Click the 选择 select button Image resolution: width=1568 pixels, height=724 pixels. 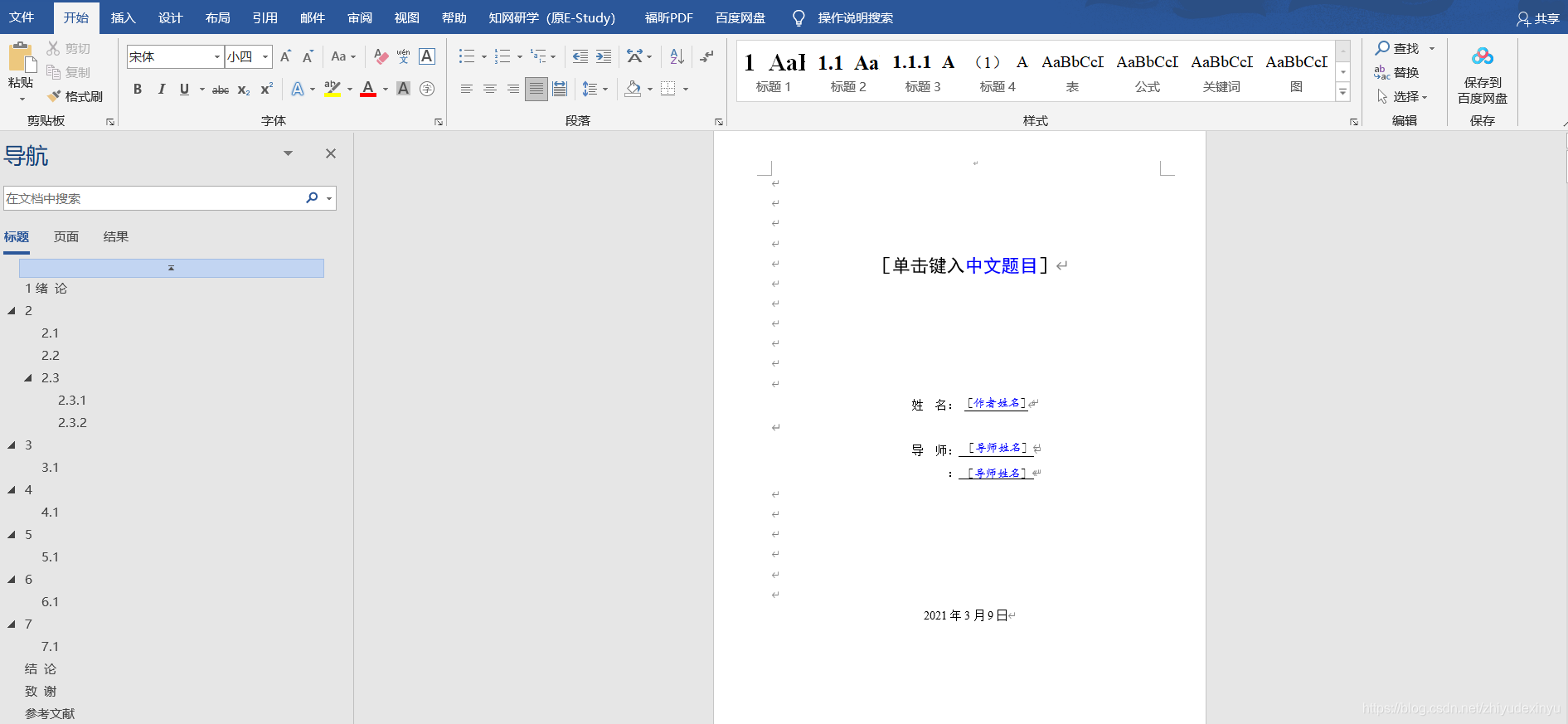click(1402, 96)
